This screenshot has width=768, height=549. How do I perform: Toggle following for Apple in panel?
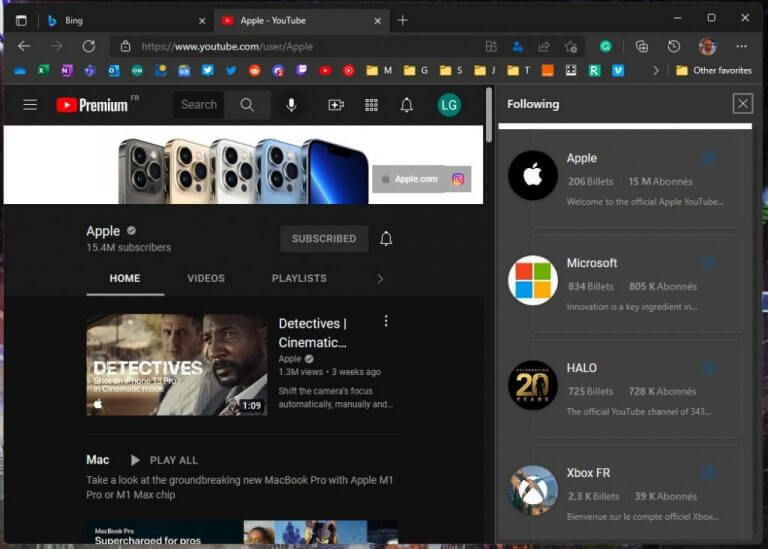708,158
